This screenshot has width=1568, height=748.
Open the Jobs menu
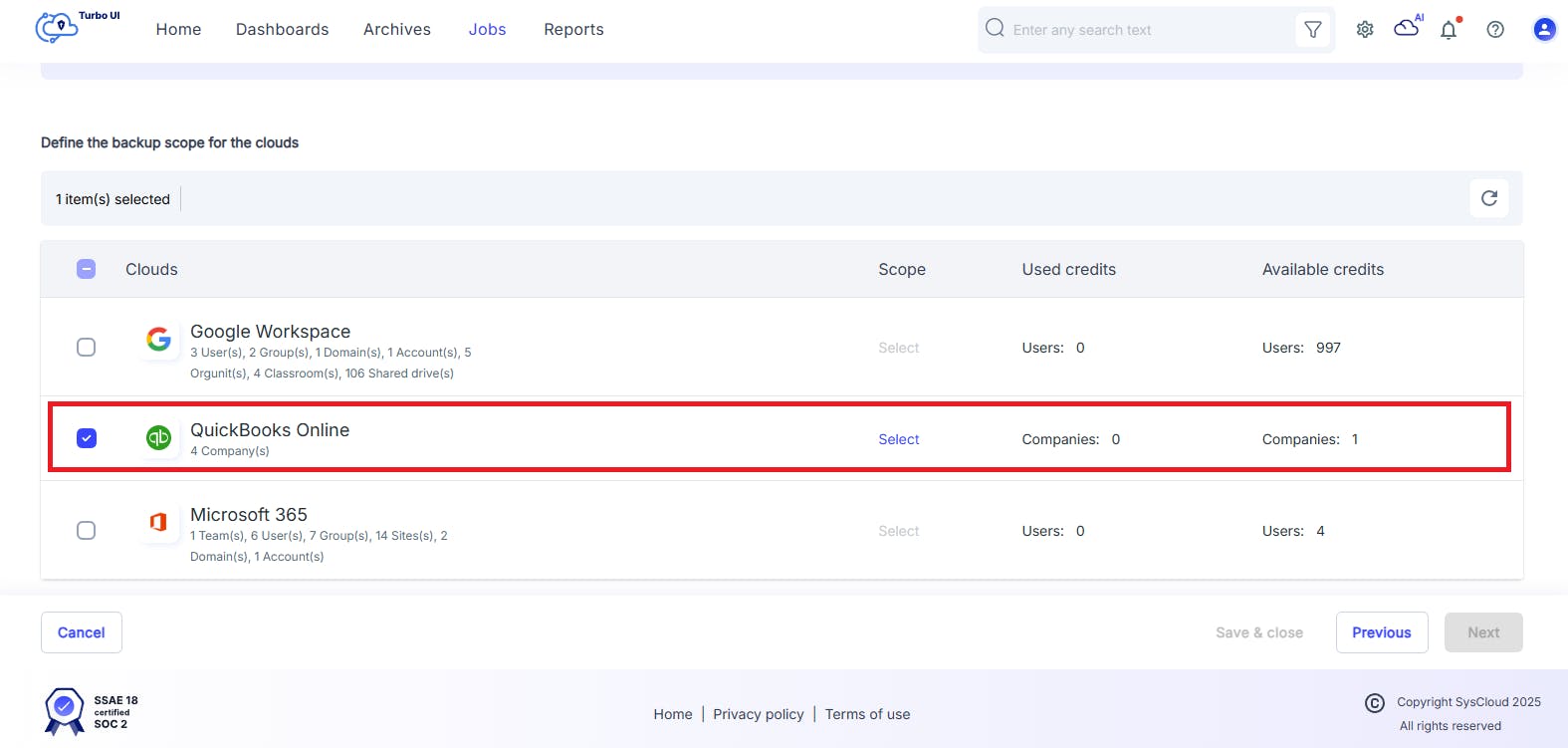(x=488, y=30)
